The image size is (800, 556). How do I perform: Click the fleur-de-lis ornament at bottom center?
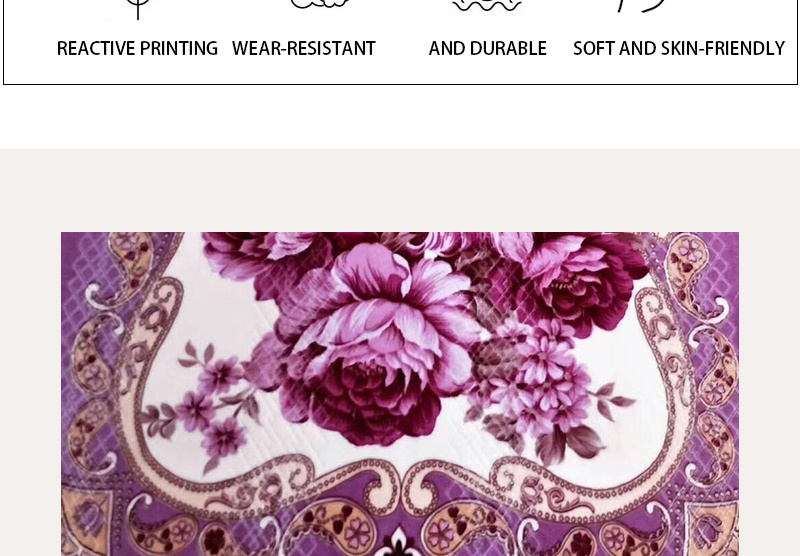(x=399, y=543)
